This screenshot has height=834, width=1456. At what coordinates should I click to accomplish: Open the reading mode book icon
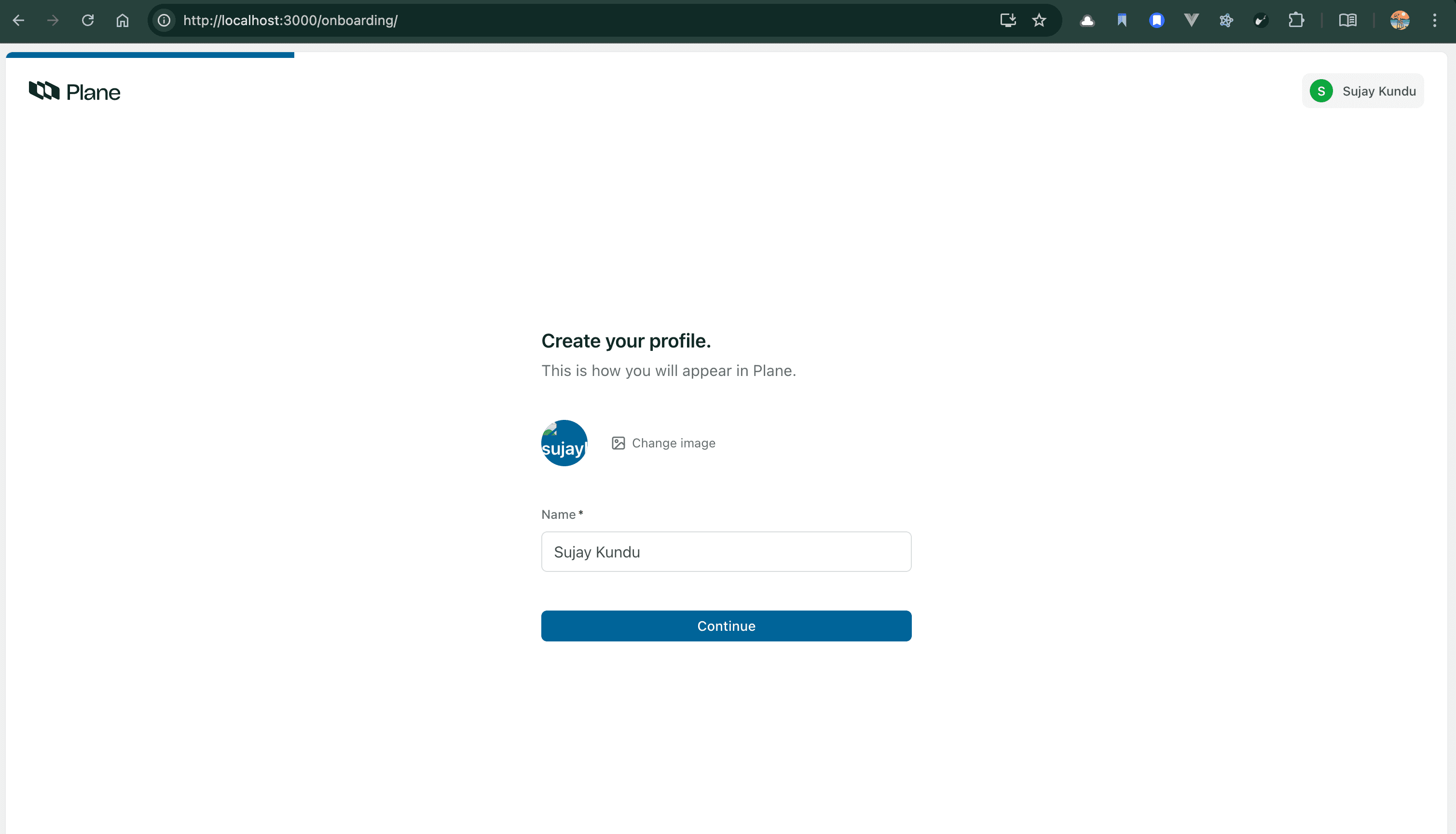tap(1348, 21)
